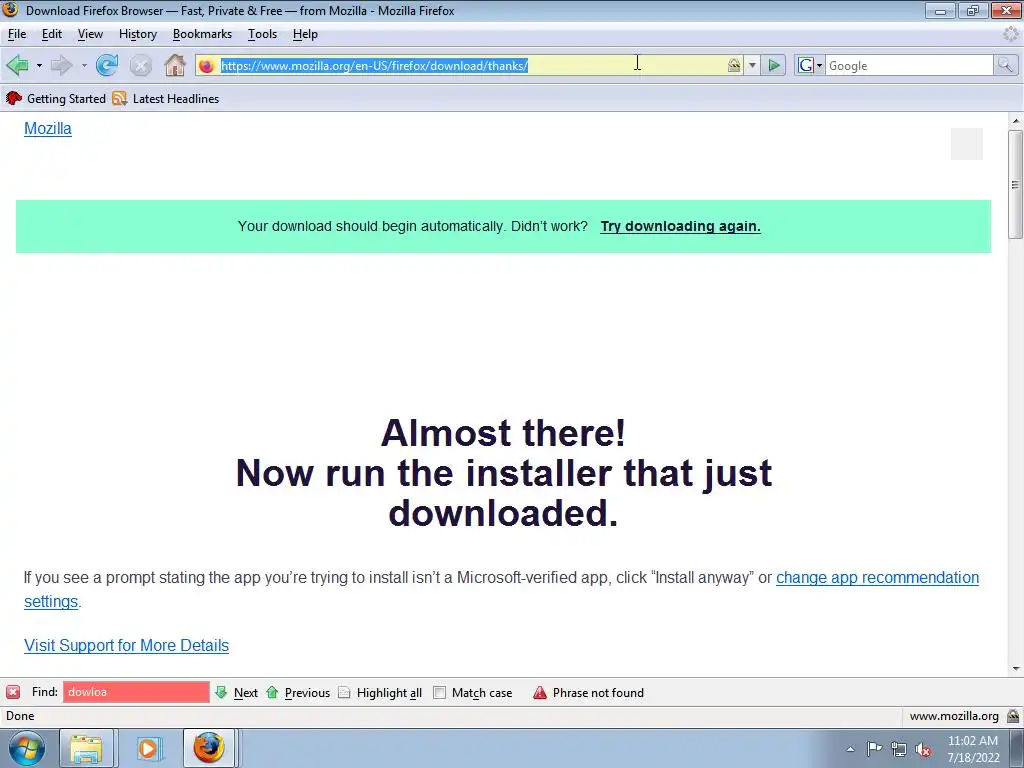Click the gray placeholder box at top-right of page

tap(967, 144)
